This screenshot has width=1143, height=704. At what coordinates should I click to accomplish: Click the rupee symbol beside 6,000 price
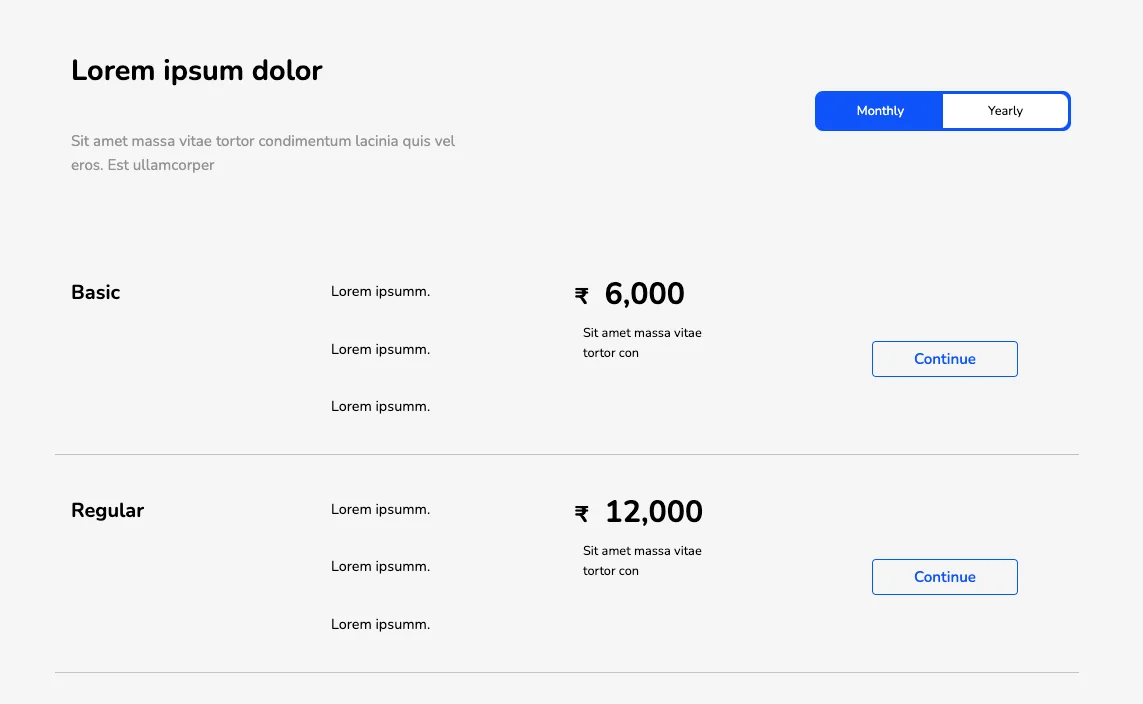point(581,294)
